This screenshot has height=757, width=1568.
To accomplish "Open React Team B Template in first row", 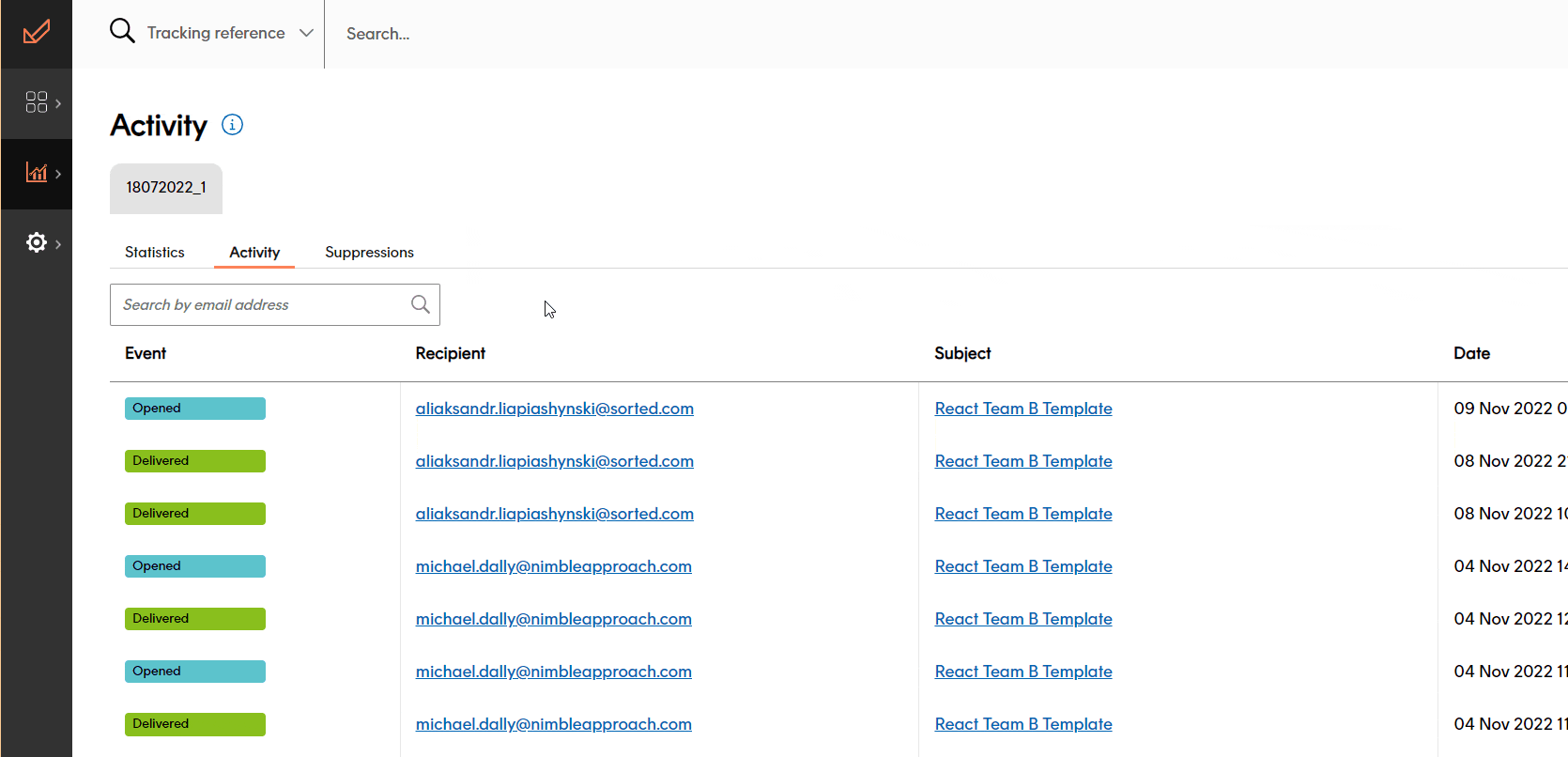I will pyautogui.click(x=1022, y=409).
